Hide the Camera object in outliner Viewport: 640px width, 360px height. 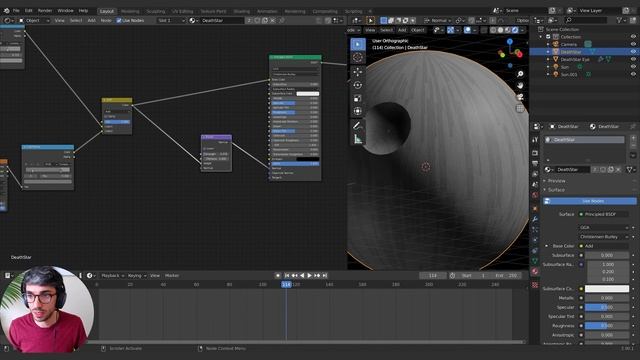tap(633, 44)
